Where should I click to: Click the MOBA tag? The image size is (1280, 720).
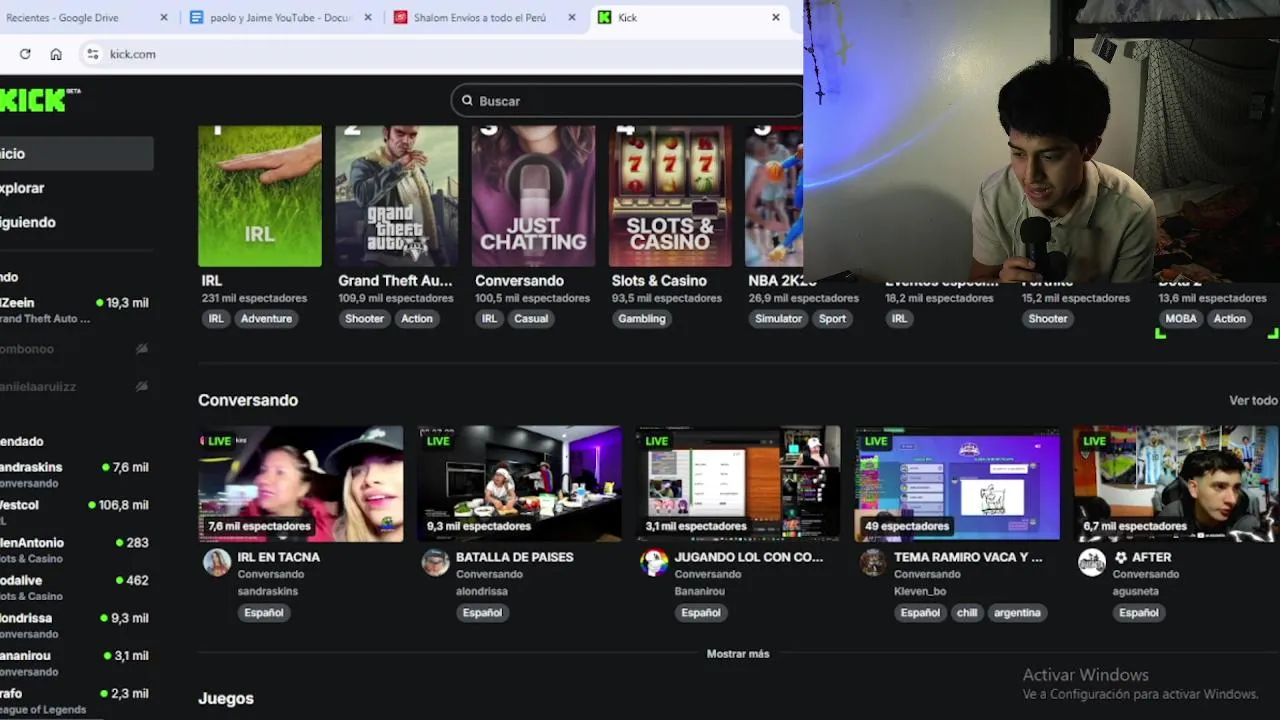(1181, 319)
